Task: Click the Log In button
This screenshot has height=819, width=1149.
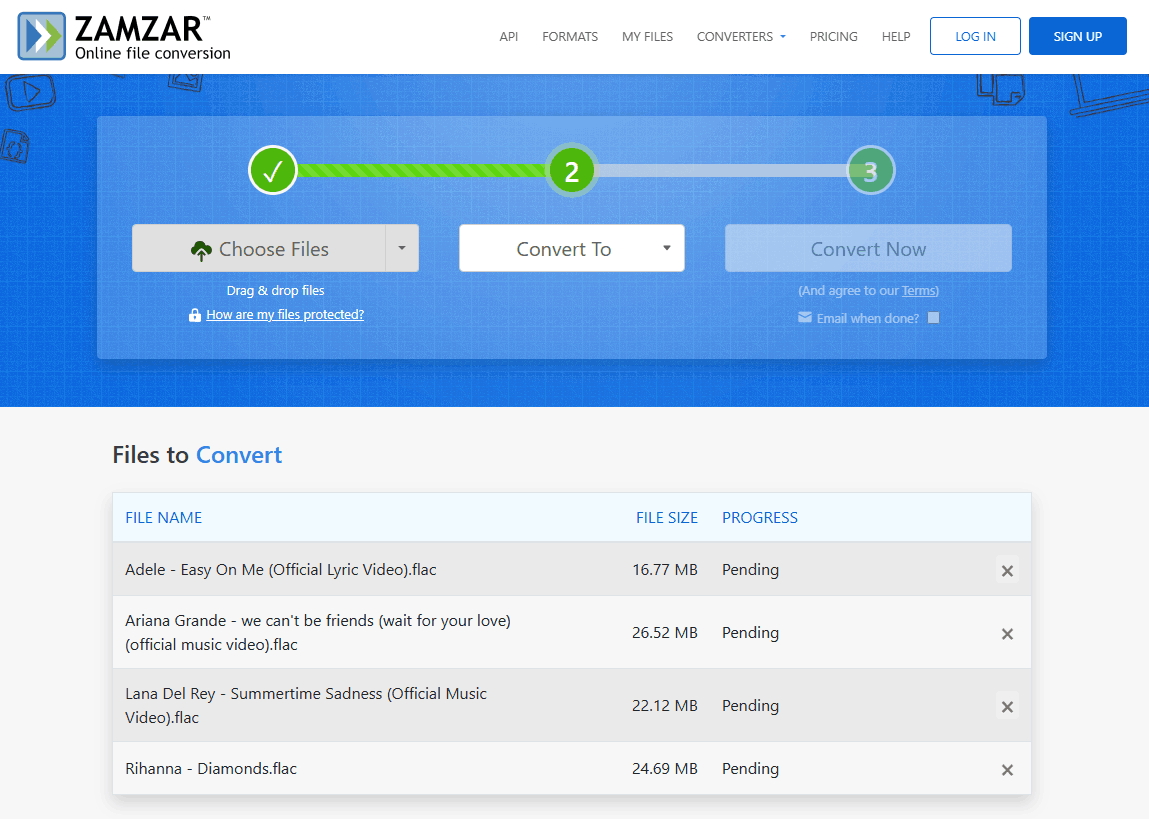Action: pyautogui.click(x=975, y=37)
